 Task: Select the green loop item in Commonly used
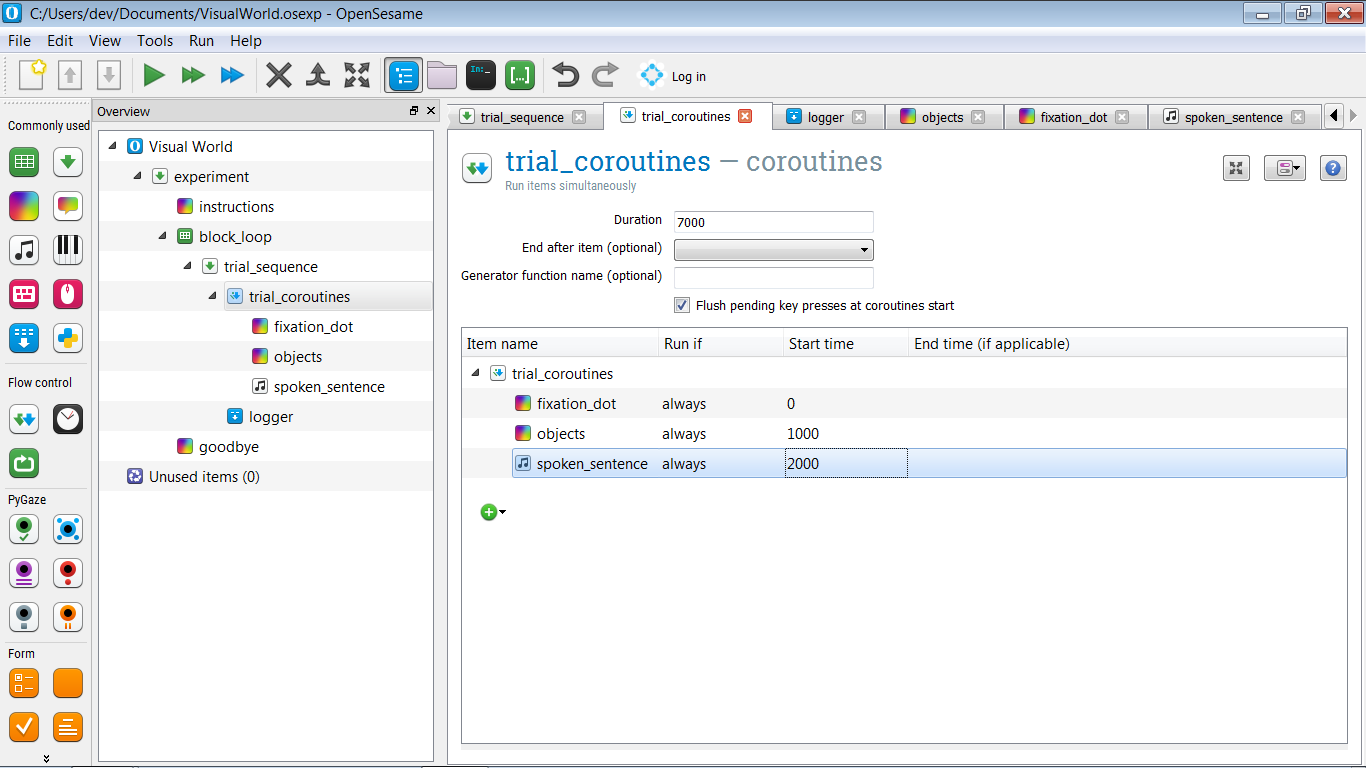point(24,161)
